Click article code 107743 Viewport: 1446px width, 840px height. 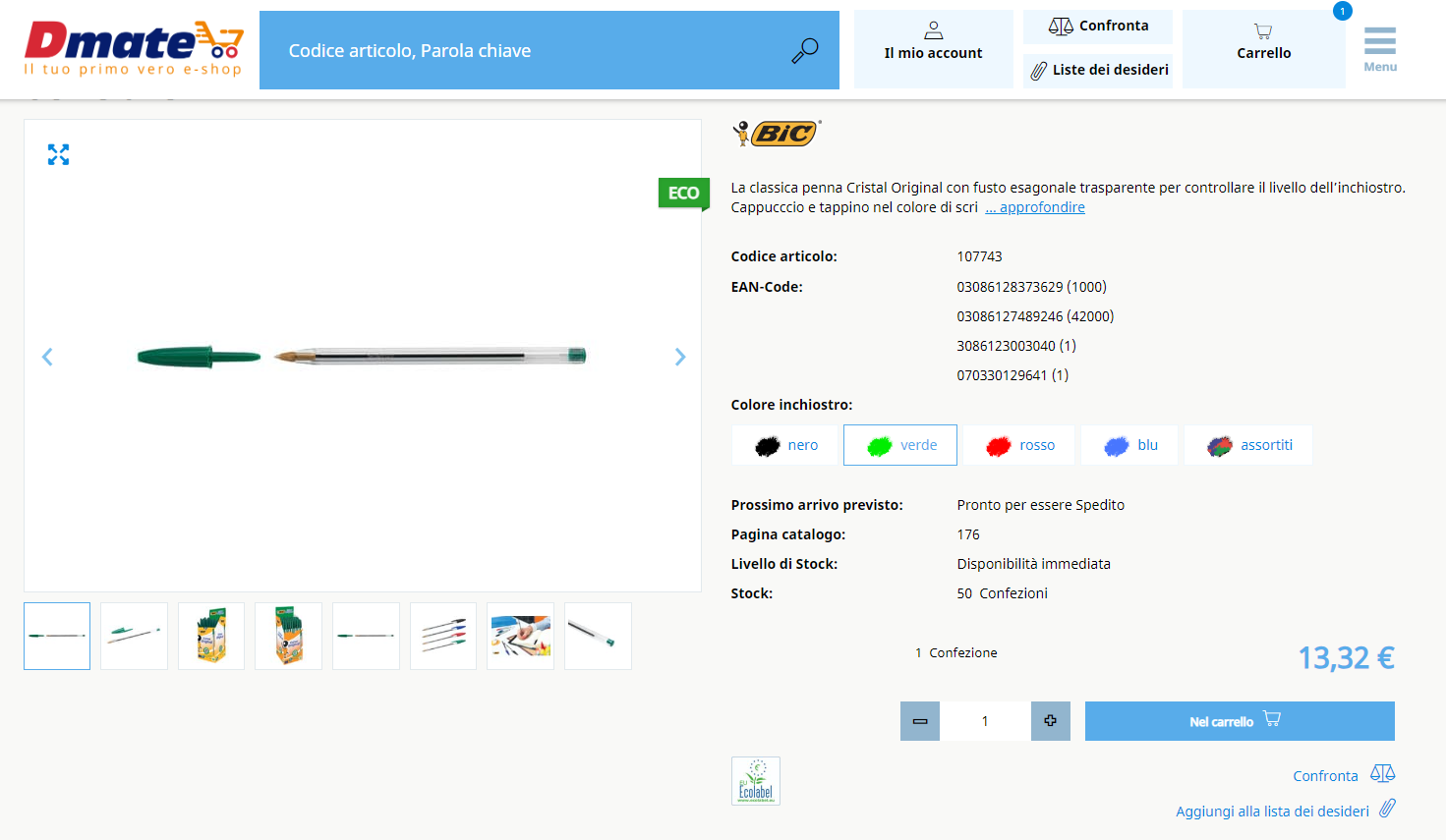pyautogui.click(x=979, y=256)
